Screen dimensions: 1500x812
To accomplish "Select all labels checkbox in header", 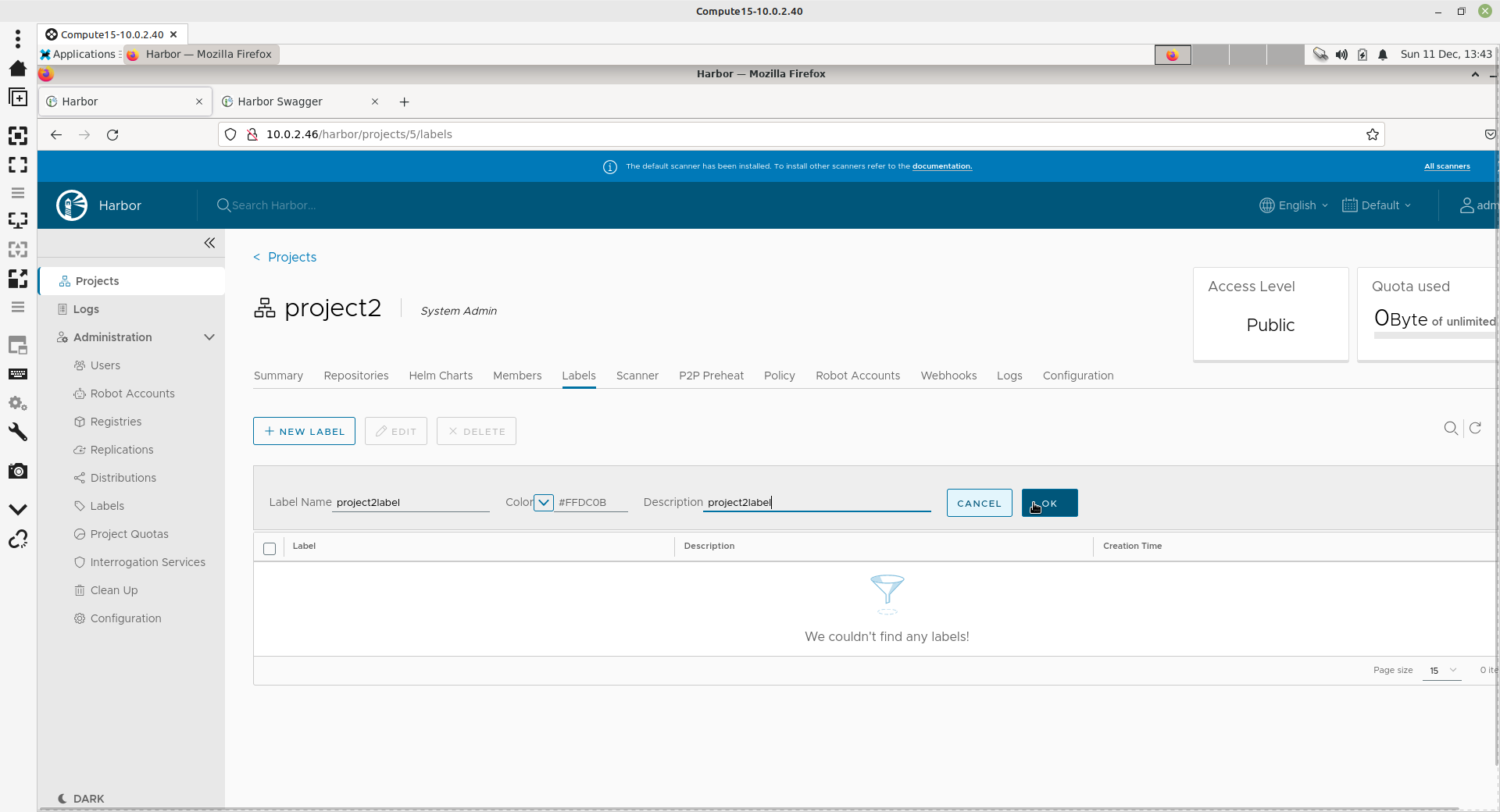I will click(270, 548).
